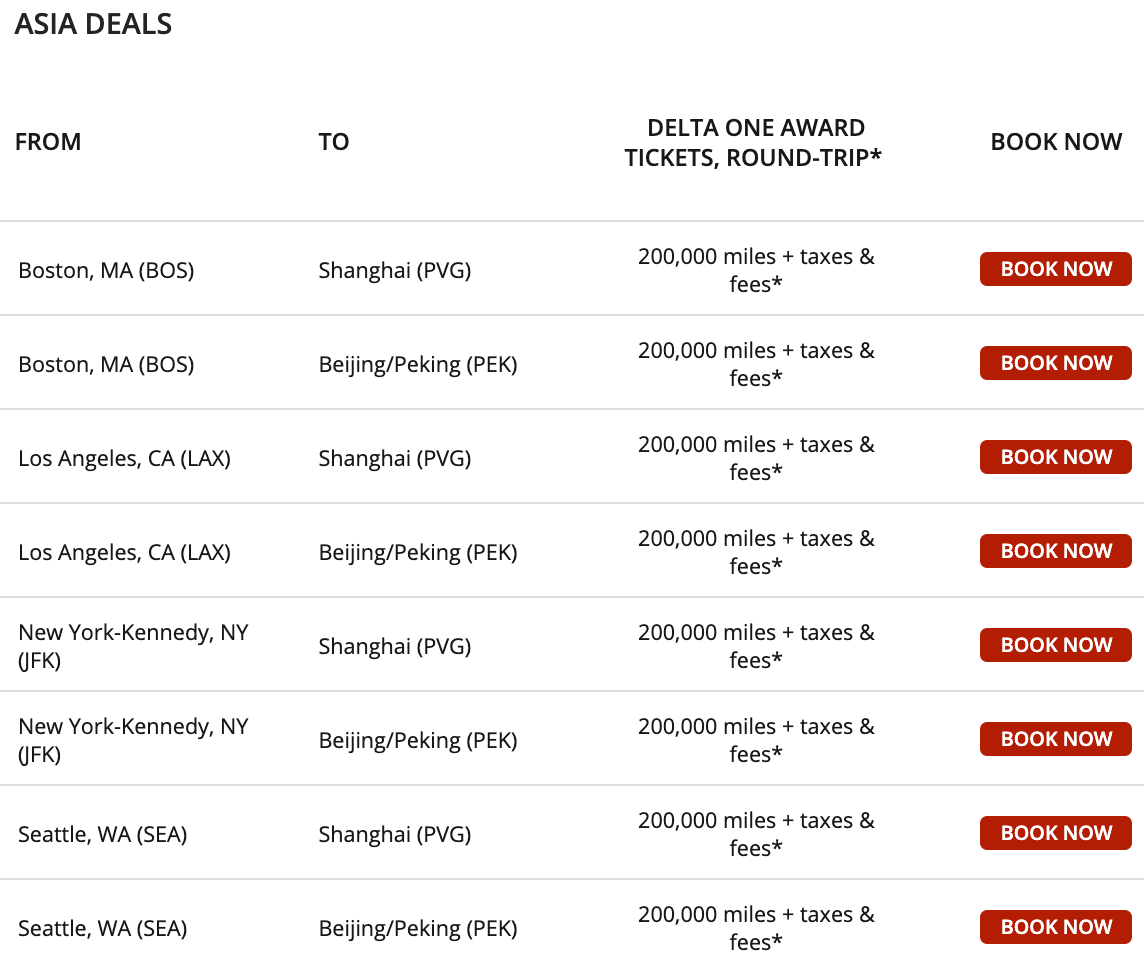The width and height of the screenshot is (1144, 968).
Task: Book Los Angeles to Beijing flight
Action: click(x=1055, y=551)
